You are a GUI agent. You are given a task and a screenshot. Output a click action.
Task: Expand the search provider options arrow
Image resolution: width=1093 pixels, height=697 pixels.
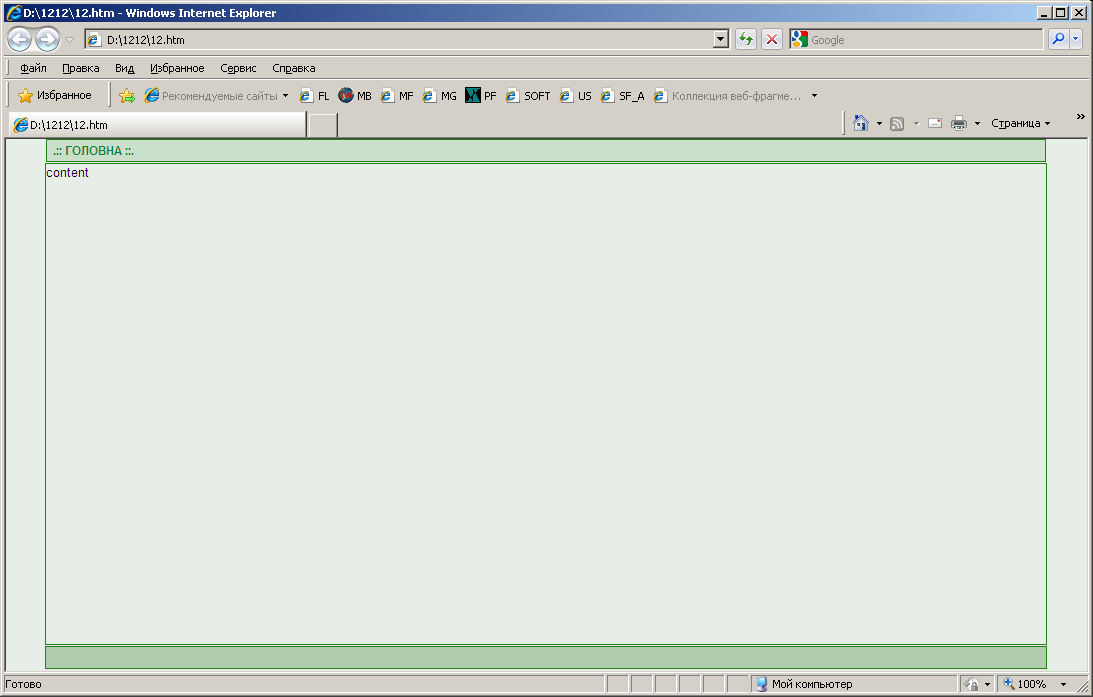[1076, 39]
